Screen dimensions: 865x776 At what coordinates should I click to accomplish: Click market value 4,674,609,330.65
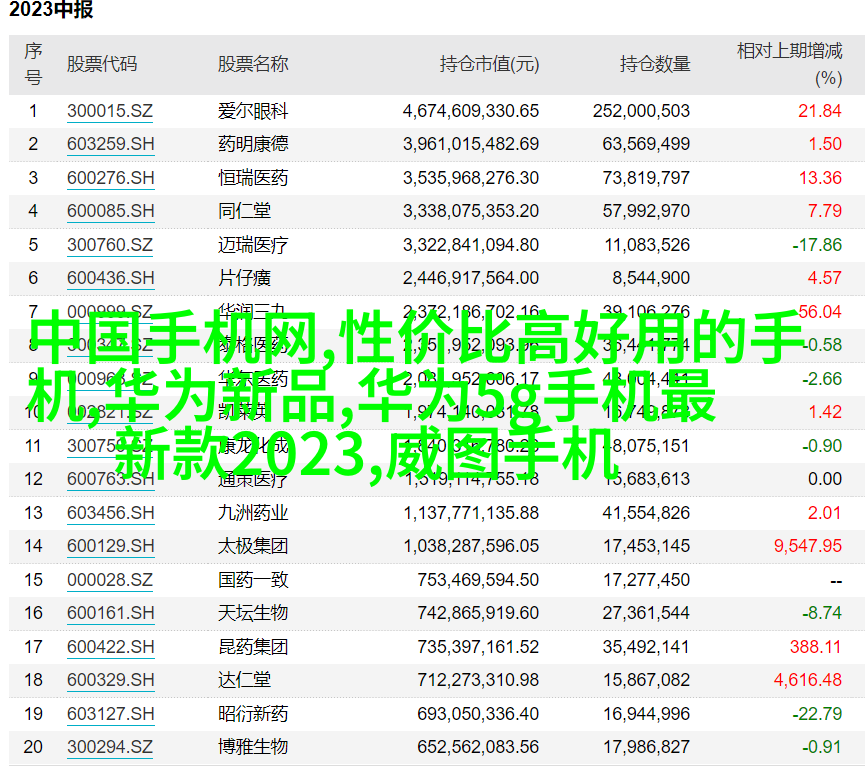point(471,111)
